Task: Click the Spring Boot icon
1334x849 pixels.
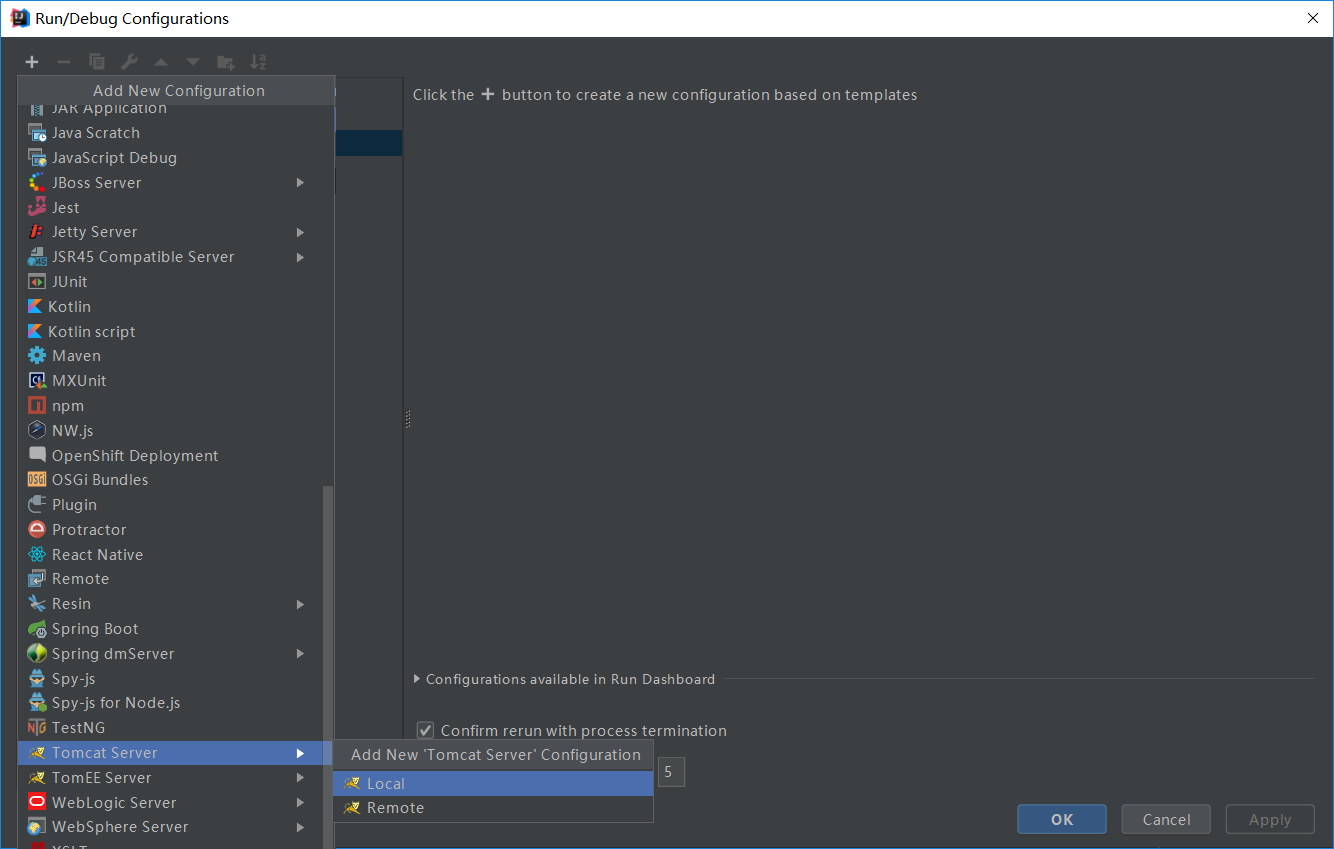Action: [37, 629]
